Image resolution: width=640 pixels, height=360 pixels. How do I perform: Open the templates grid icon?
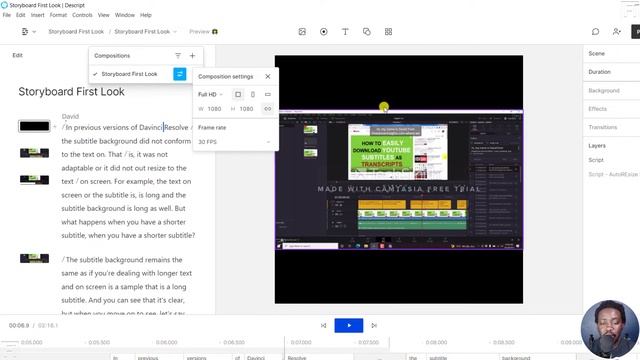tap(388, 32)
